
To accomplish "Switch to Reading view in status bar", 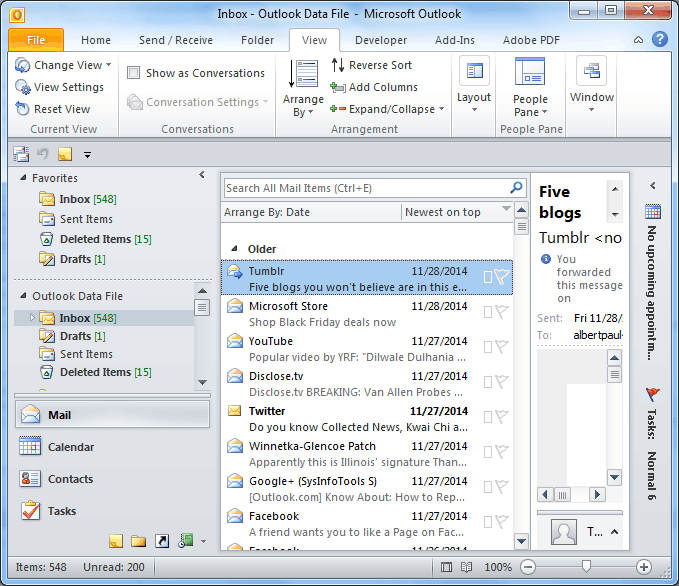I will point(466,567).
